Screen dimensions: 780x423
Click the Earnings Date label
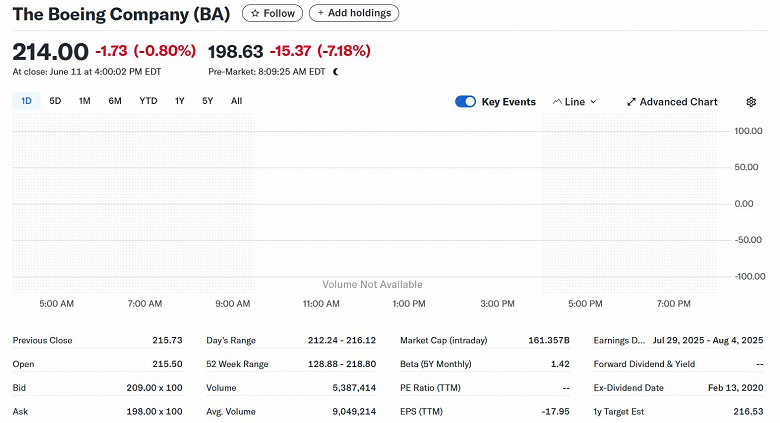click(x=619, y=340)
